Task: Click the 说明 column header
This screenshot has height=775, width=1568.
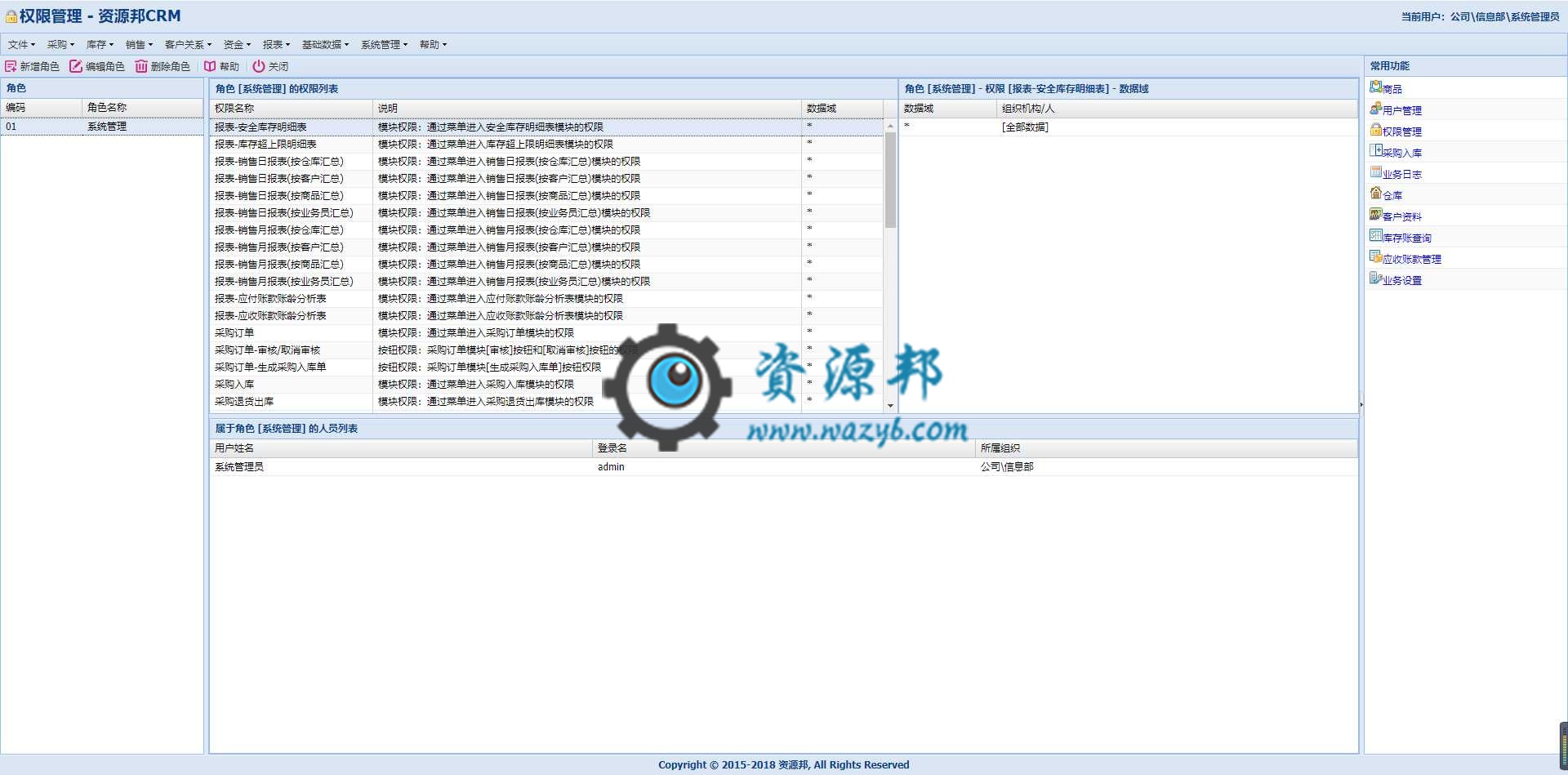Action: pyautogui.click(x=587, y=109)
